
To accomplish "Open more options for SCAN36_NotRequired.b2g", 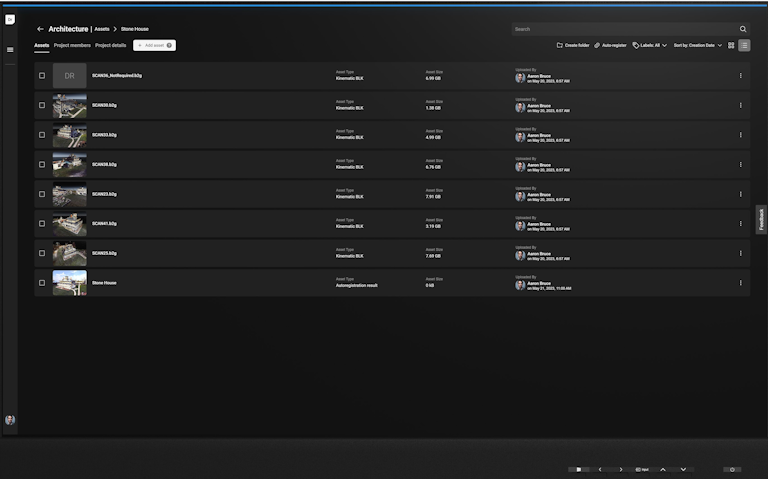I will (740, 76).
